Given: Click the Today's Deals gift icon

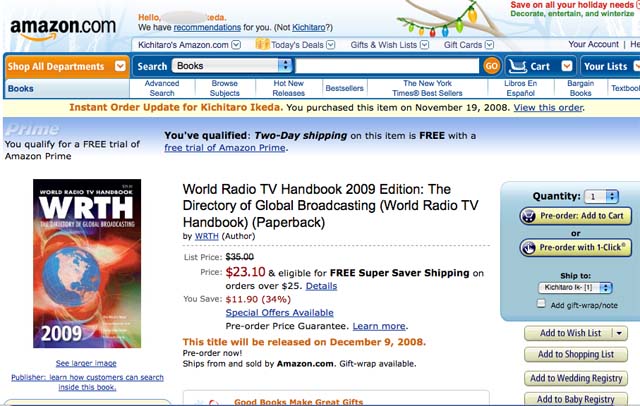Looking at the screenshot, I should click(x=262, y=44).
